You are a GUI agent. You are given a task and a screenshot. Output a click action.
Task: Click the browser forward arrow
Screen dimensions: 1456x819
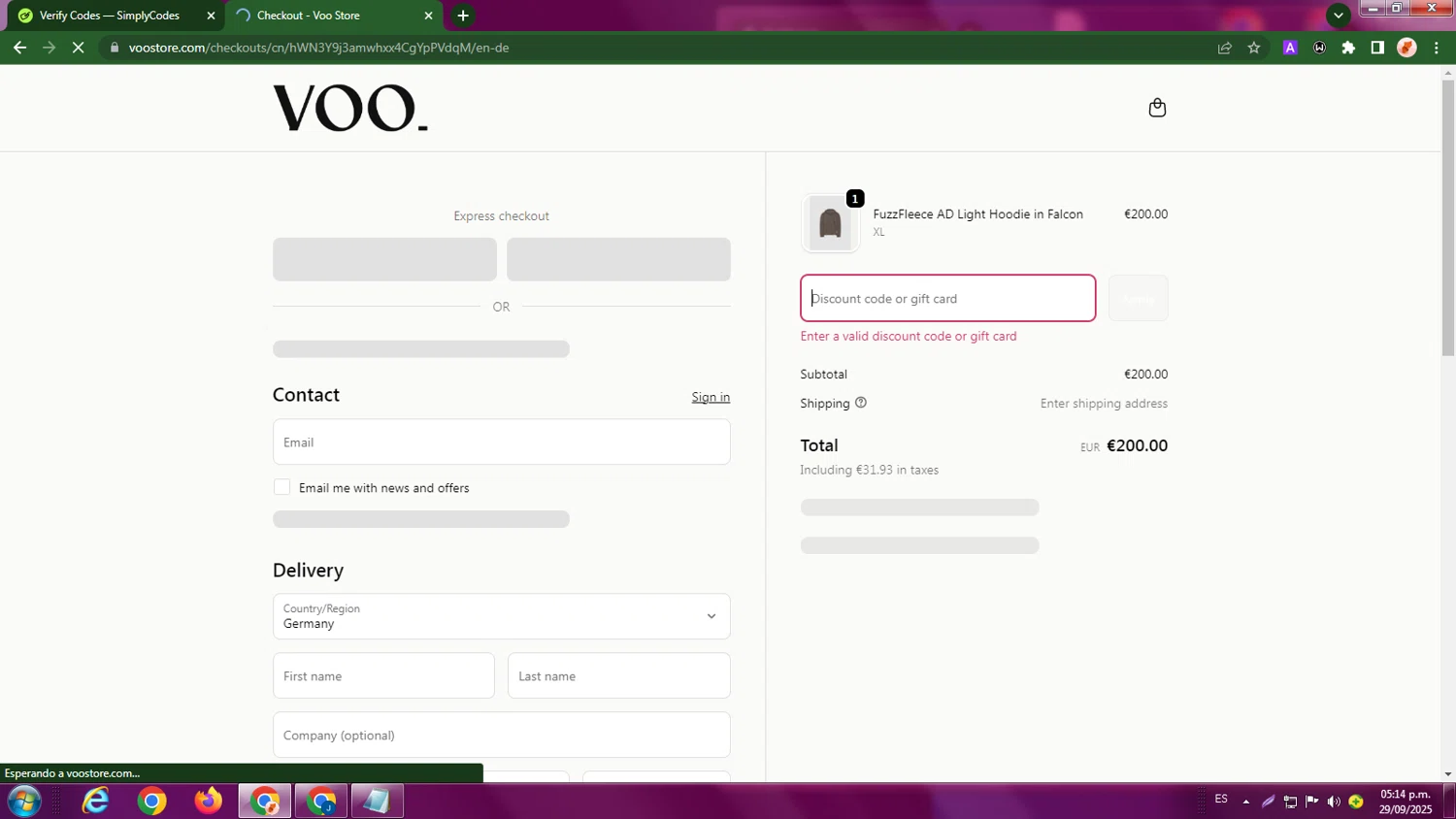click(x=49, y=48)
